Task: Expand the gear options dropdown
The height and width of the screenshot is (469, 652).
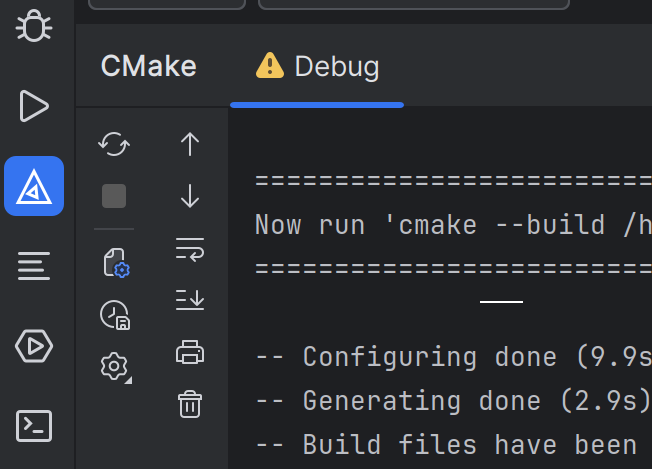Action: [115, 367]
